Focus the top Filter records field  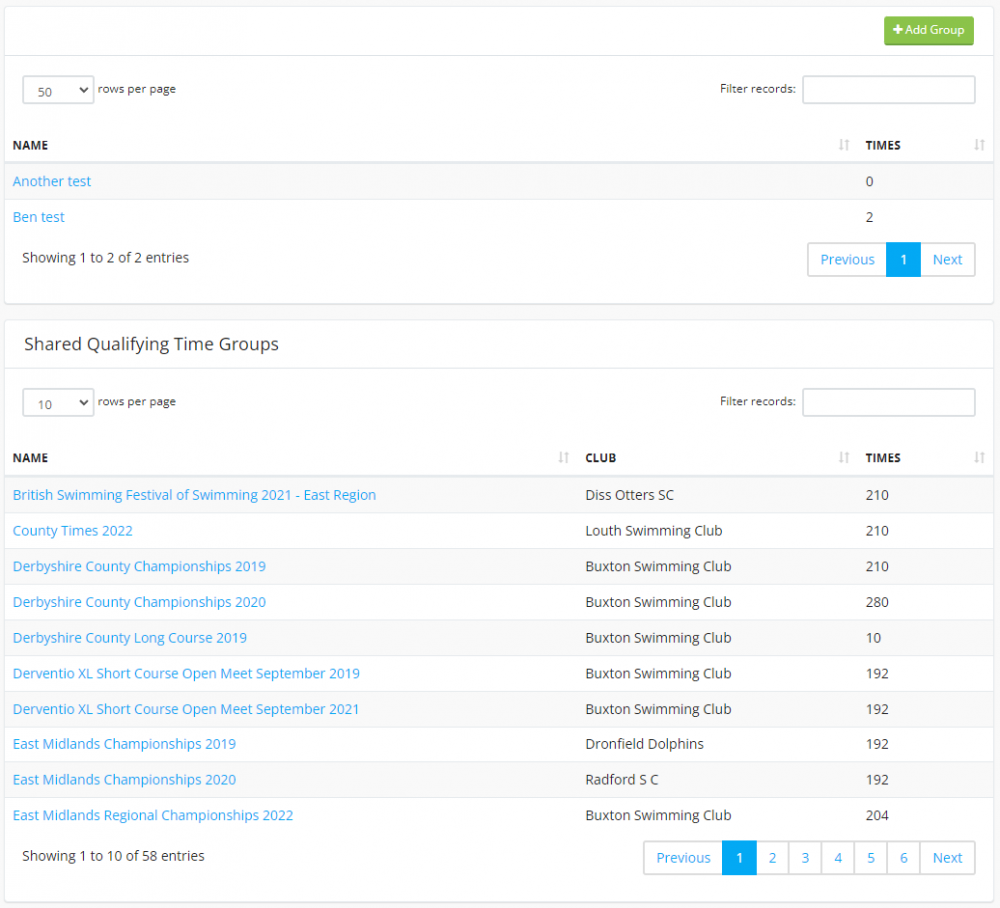(x=888, y=90)
